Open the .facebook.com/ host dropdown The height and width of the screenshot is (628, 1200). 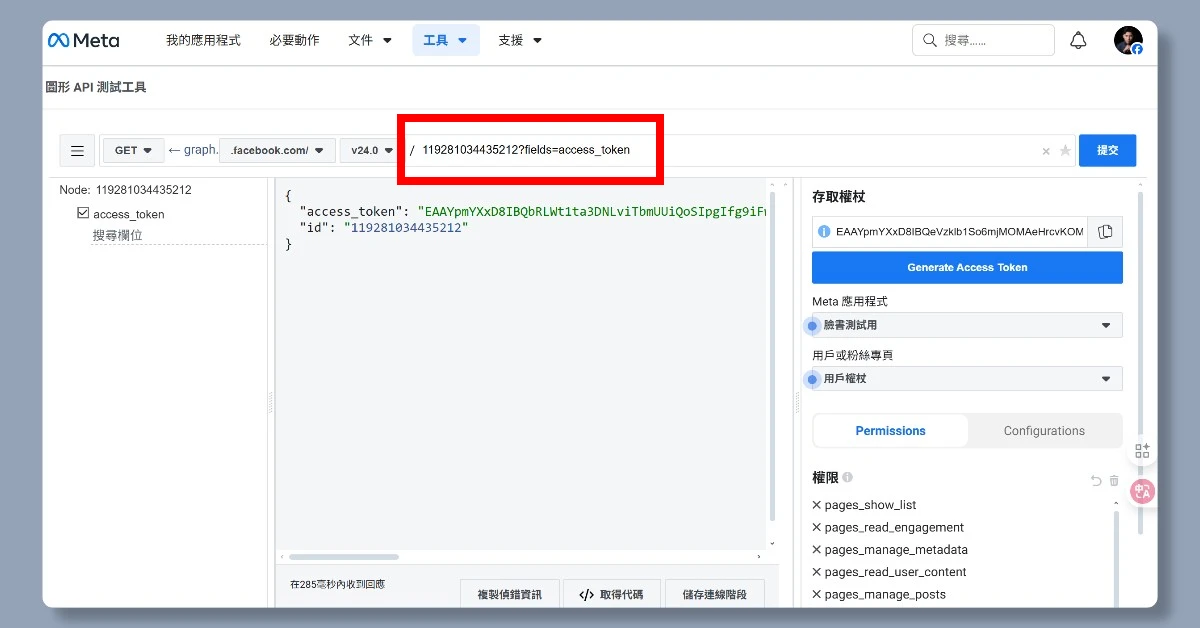pyautogui.click(x=277, y=151)
